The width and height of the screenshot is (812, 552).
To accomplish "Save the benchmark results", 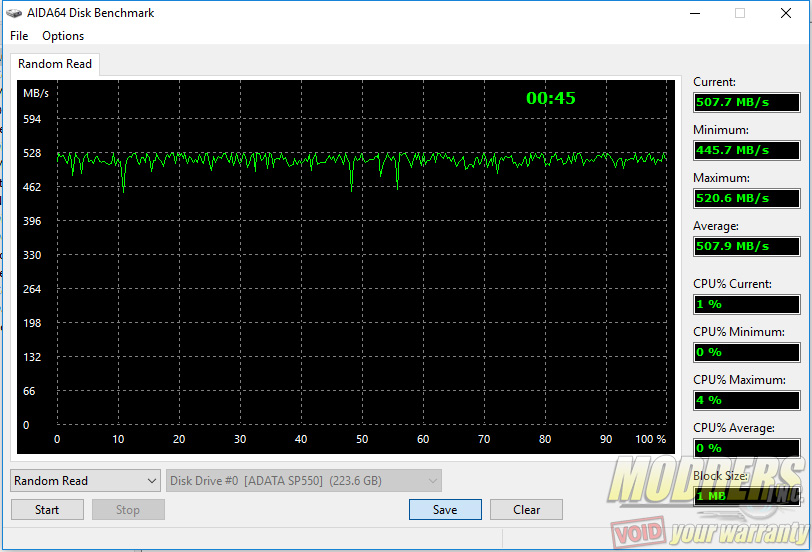I will (x=445, y=510).
